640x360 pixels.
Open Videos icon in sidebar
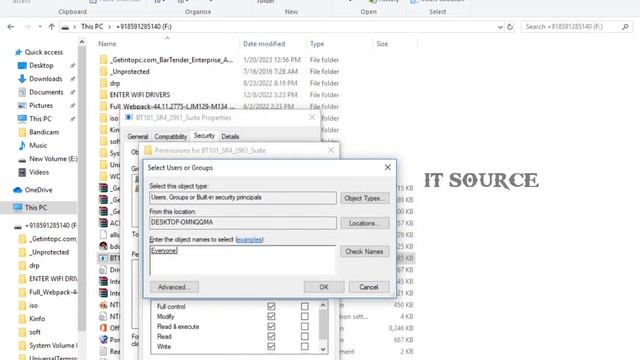22,172
